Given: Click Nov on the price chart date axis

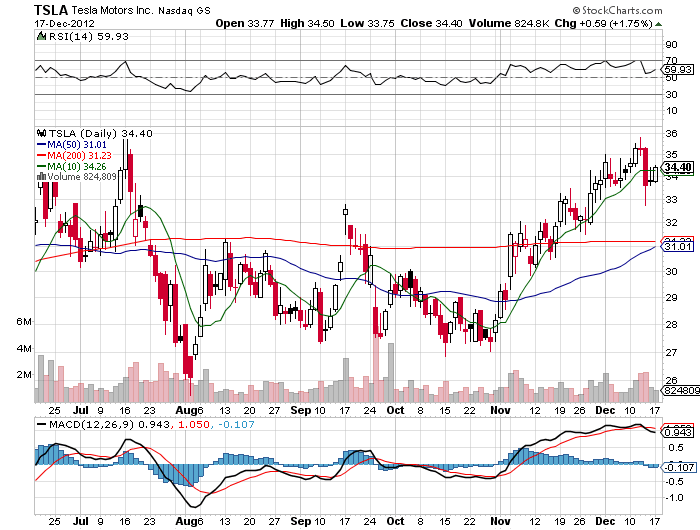Looking at the screenshot, I should pos(500,410).
